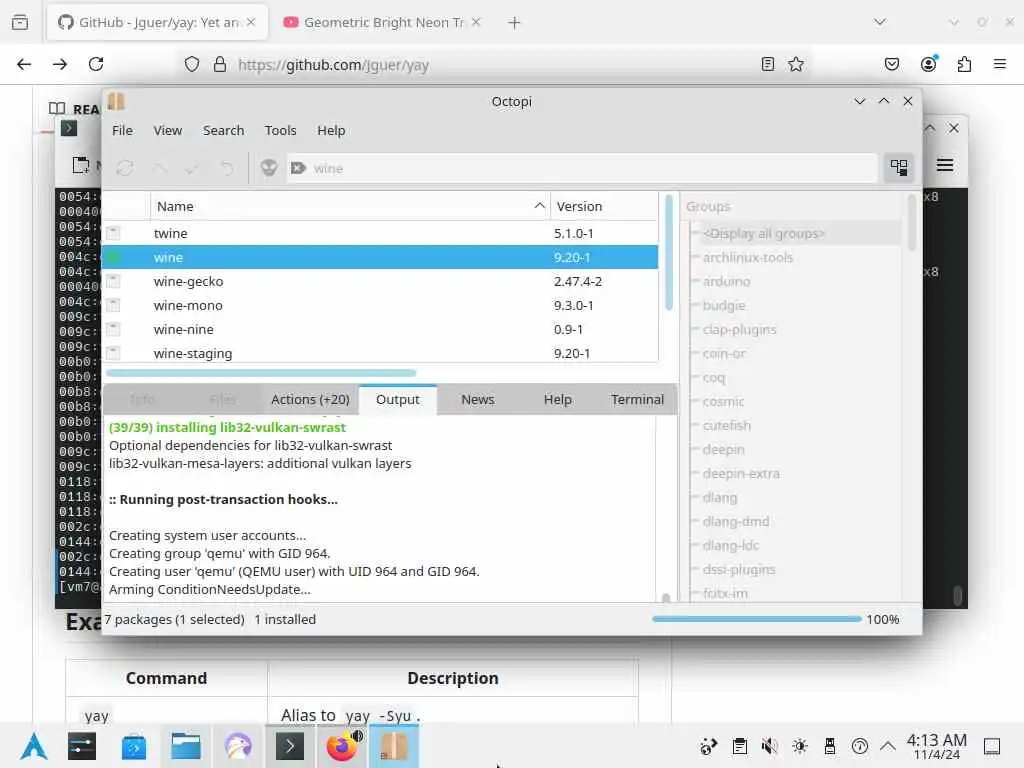Viewport: 1024px width, 768px height.
Task: Click the system upgrade arrow icon in Octopi toolbar
Action: [159, 168]
